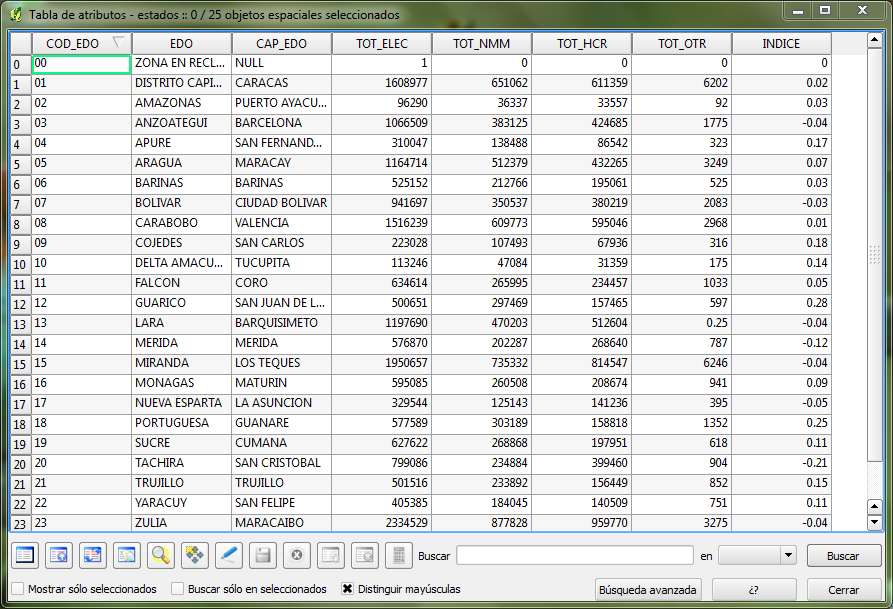
Task: Save edits using floppy disk icon
Action: tap(263, 555)
